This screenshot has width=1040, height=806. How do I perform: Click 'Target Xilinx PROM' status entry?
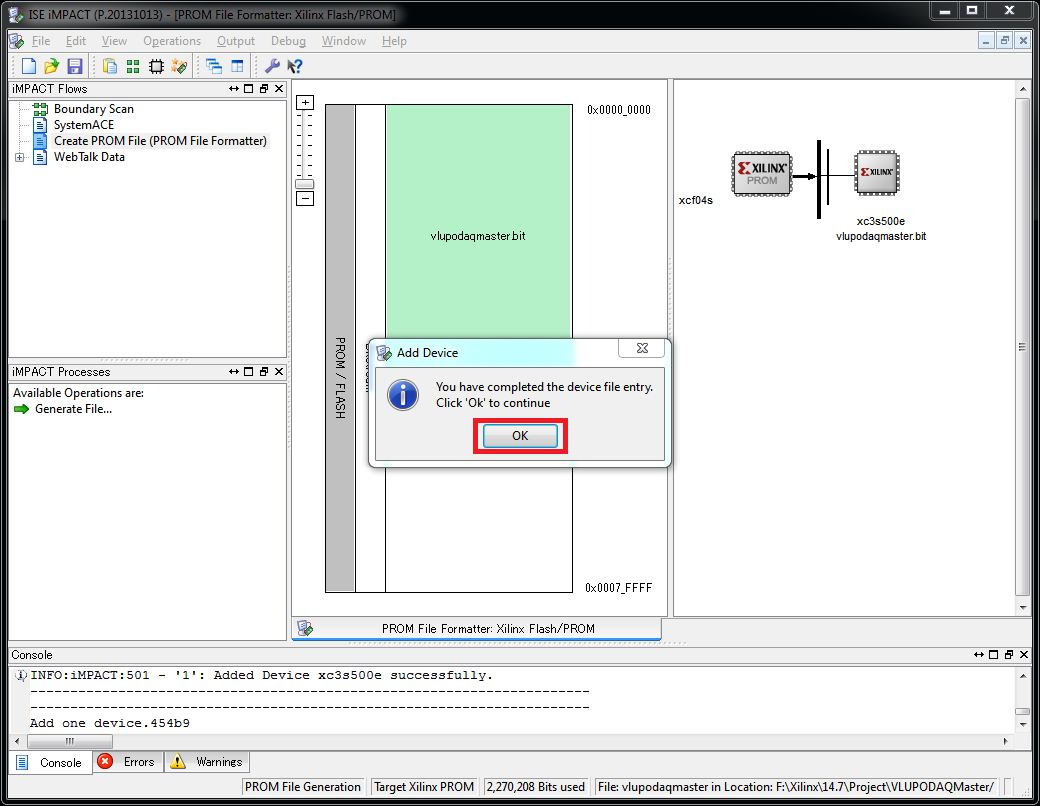click(x=424, y=787)
